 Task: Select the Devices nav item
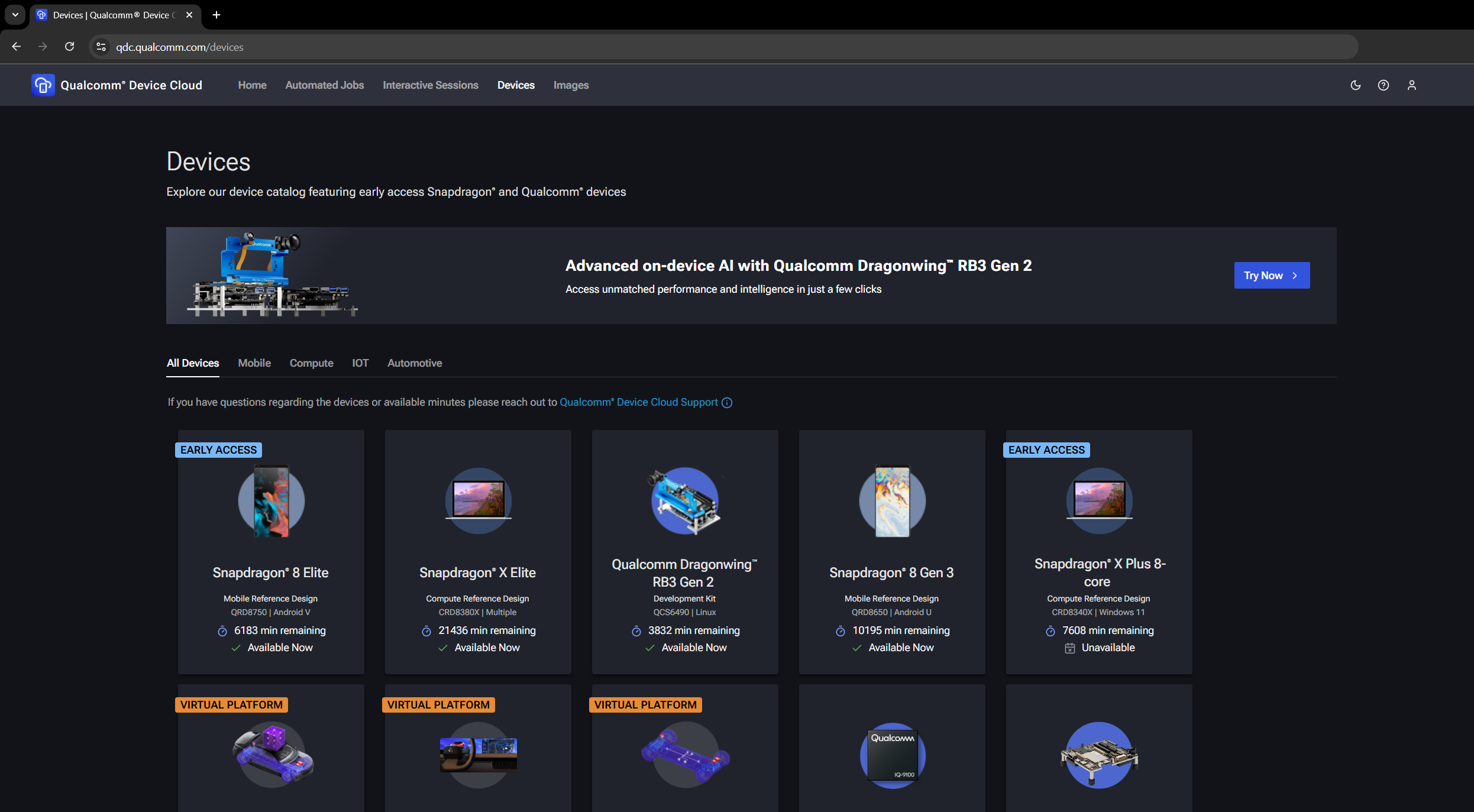point(516,85)
